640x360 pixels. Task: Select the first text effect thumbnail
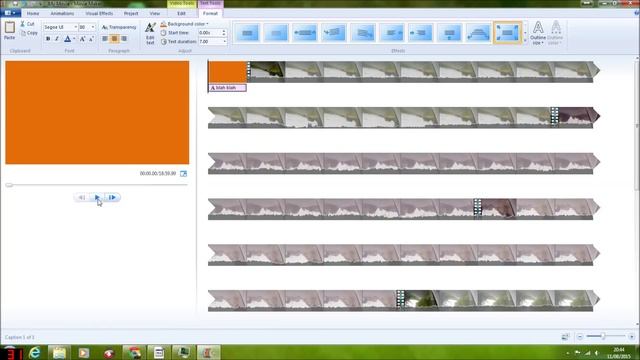247,33
